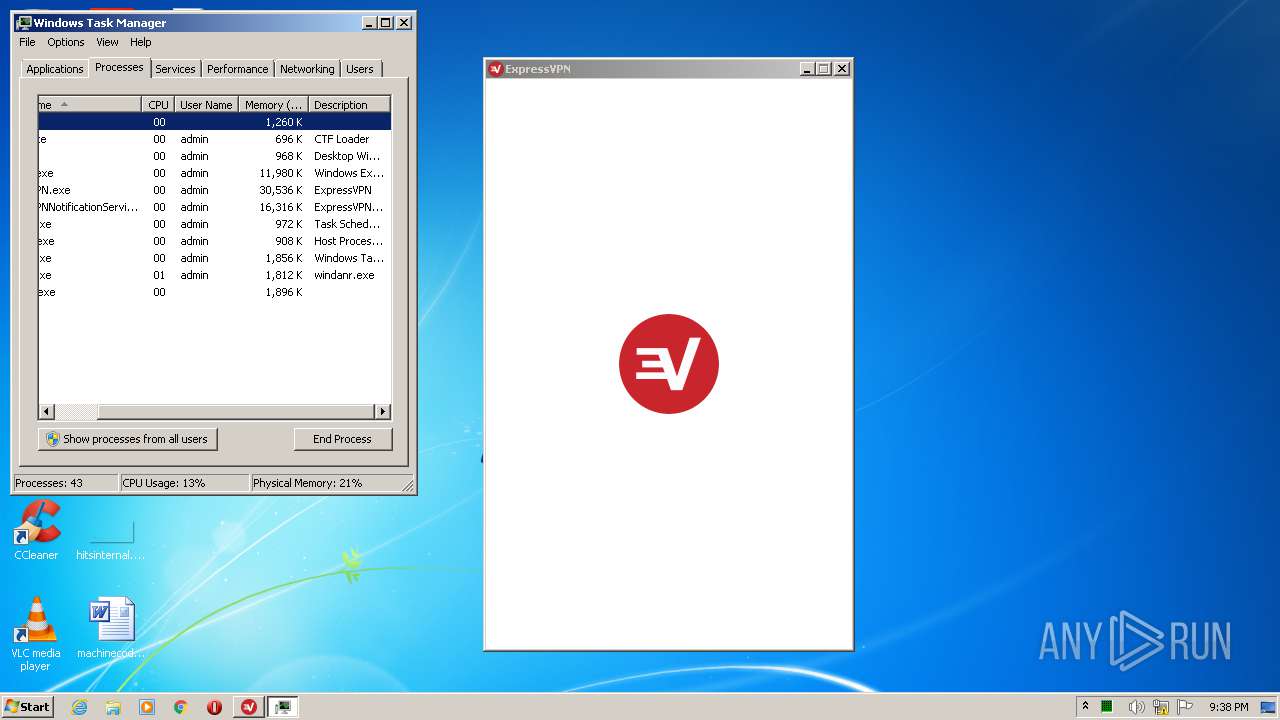
Task: Open Opera browser taskbar icon
Action: tap(214, 707)
